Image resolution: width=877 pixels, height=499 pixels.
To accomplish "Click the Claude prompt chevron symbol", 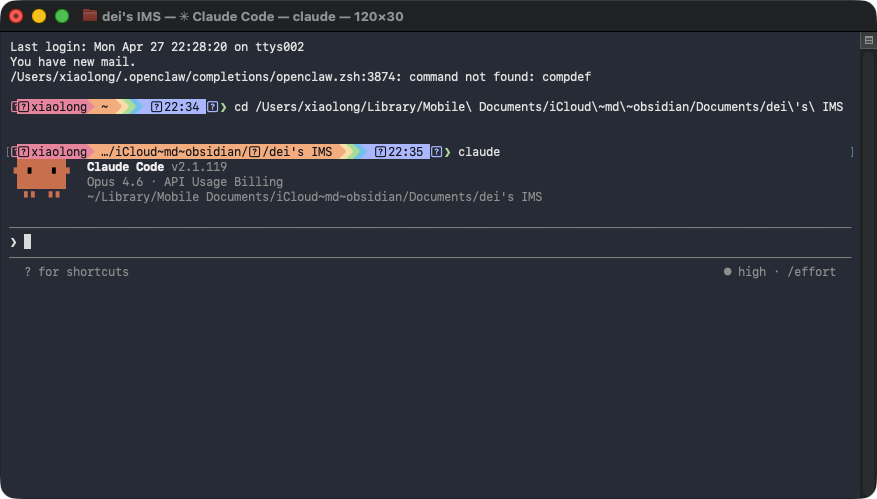I will pyautogui.click(x=14, y=241).
